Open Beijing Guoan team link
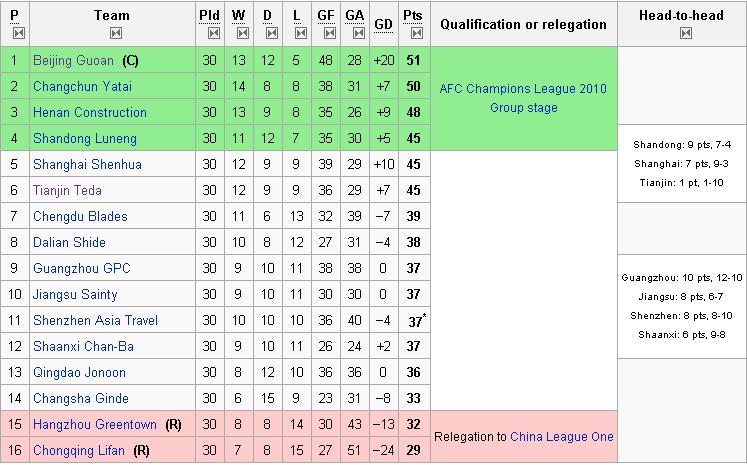Viewport: 747px width, 465px height. coord(73,61)
